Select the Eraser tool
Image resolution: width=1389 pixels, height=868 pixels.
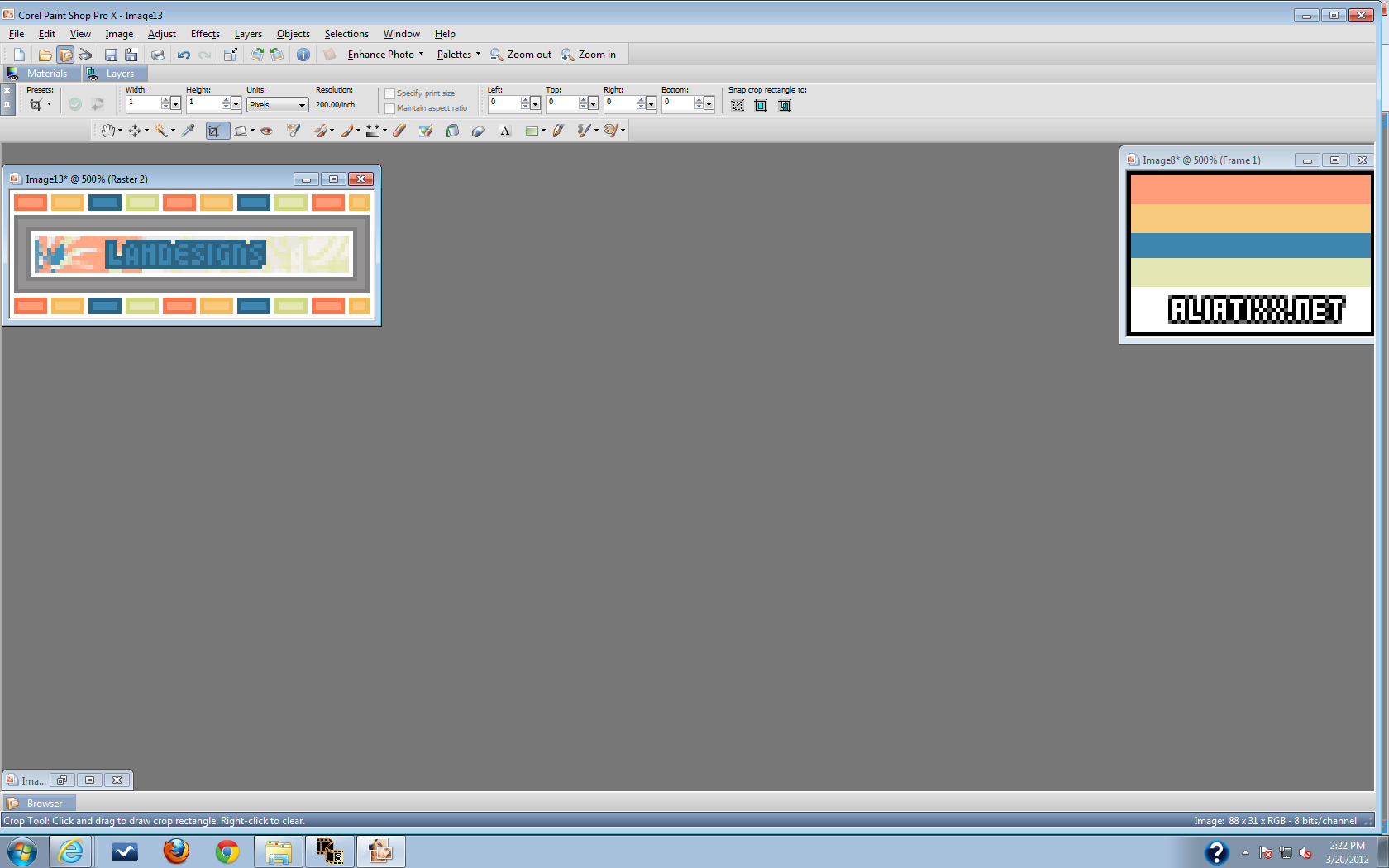click(399, 131)
